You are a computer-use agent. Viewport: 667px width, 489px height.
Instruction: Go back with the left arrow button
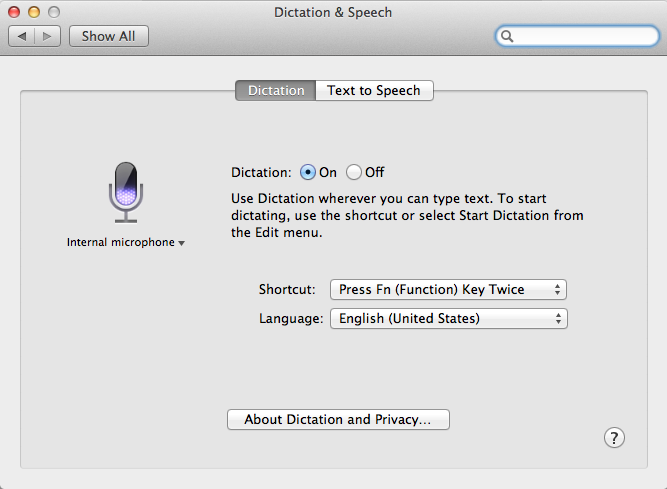click(x=22, y=36)
